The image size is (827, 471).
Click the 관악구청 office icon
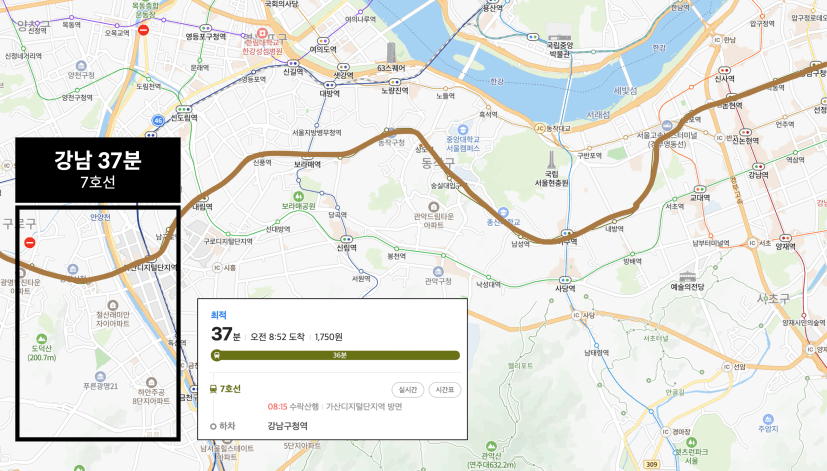(438, 272)
